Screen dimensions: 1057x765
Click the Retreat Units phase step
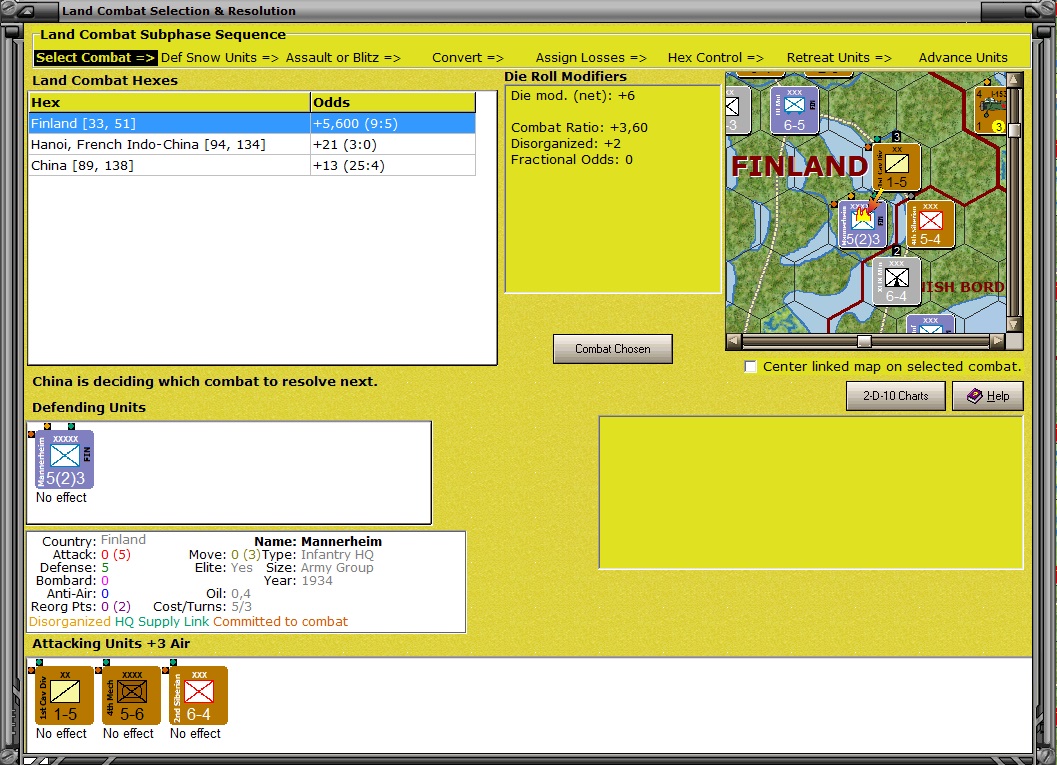click(x=839, y=58)
